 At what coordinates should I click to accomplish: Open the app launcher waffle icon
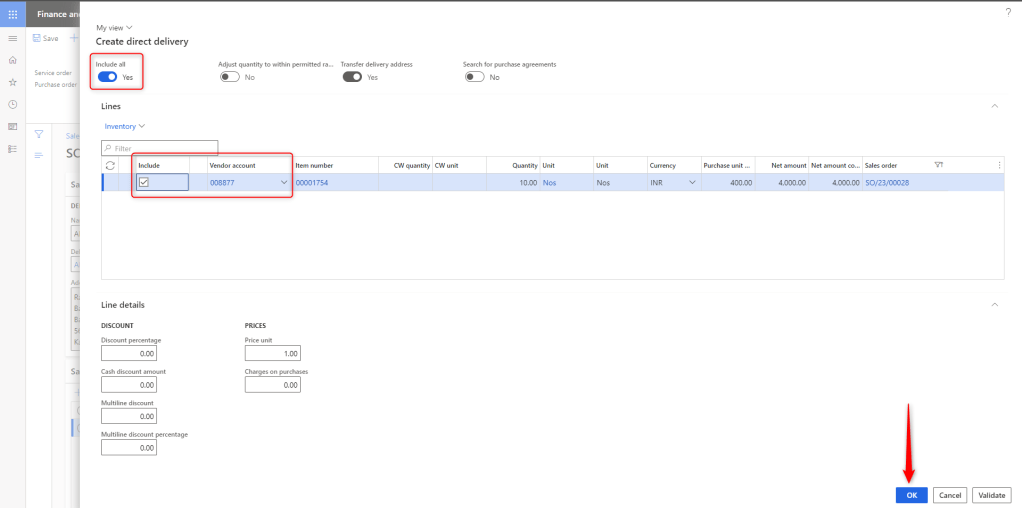12,14
